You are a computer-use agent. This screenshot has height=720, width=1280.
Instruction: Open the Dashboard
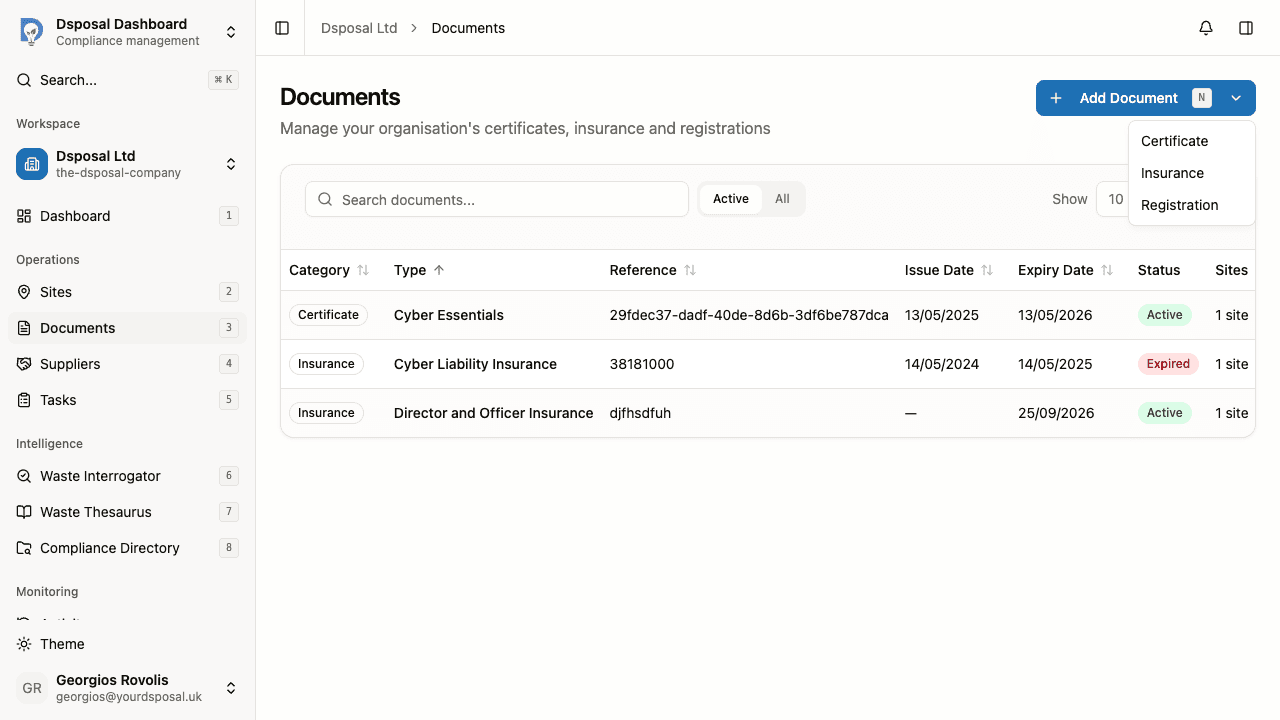tap(74, 216)
